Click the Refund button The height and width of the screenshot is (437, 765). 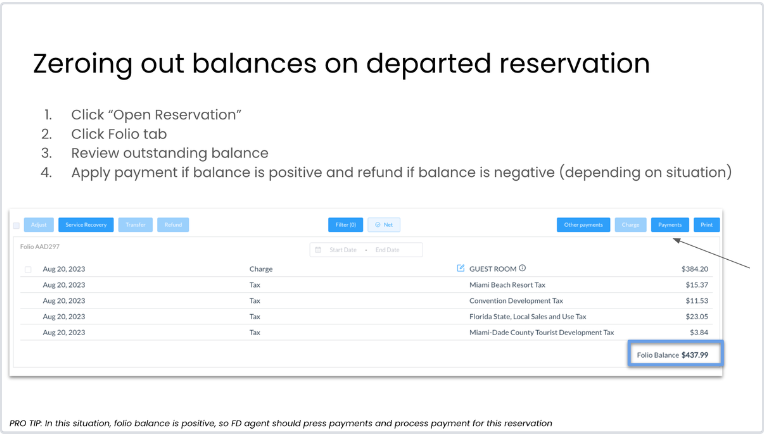click(173, 225)
